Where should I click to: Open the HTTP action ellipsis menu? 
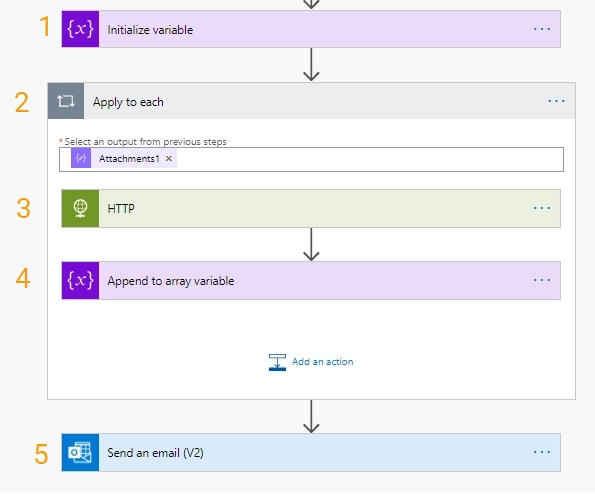click(541, 208)
